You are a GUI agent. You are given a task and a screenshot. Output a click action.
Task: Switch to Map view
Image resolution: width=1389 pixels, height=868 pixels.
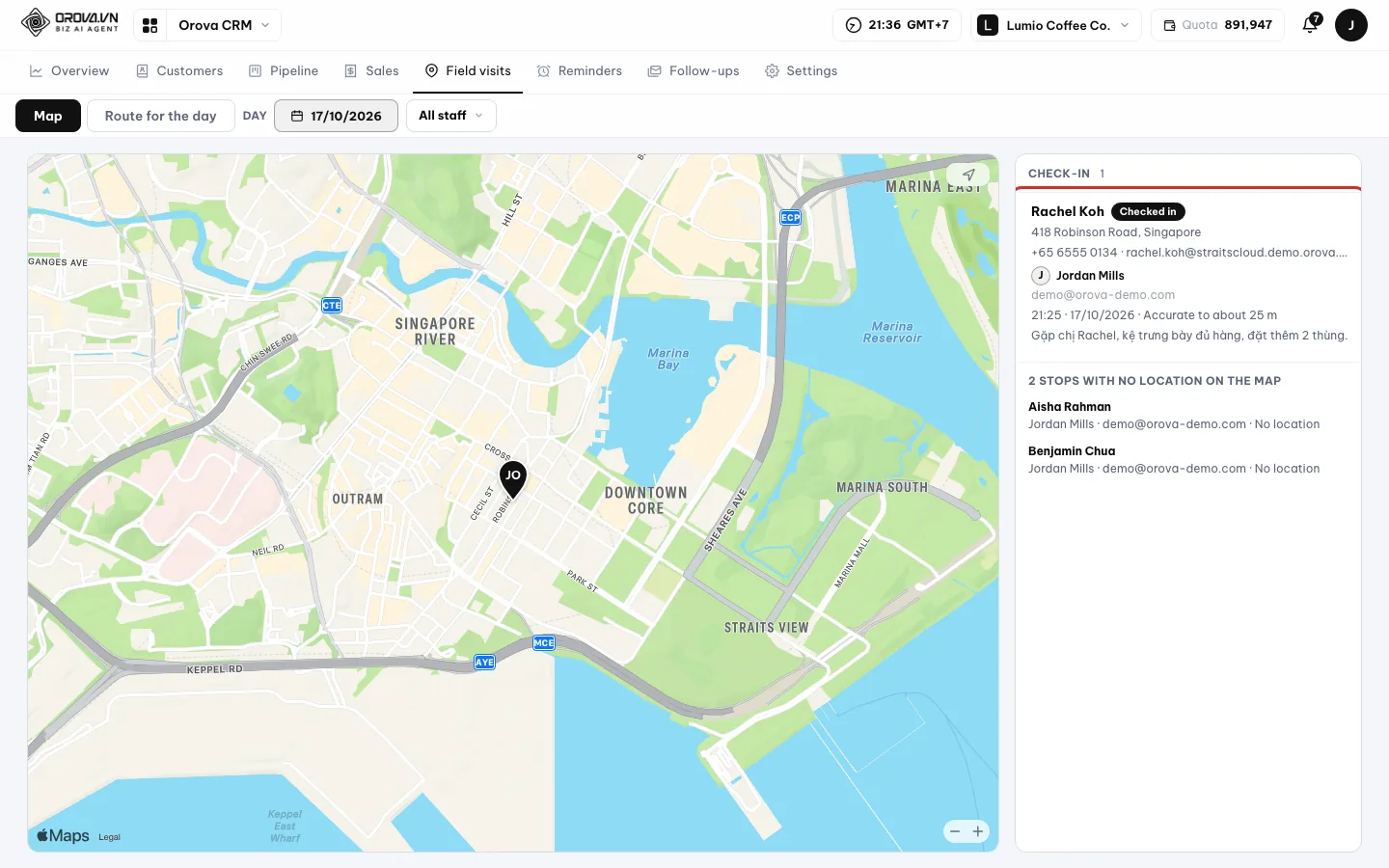[x=48, y=116]
